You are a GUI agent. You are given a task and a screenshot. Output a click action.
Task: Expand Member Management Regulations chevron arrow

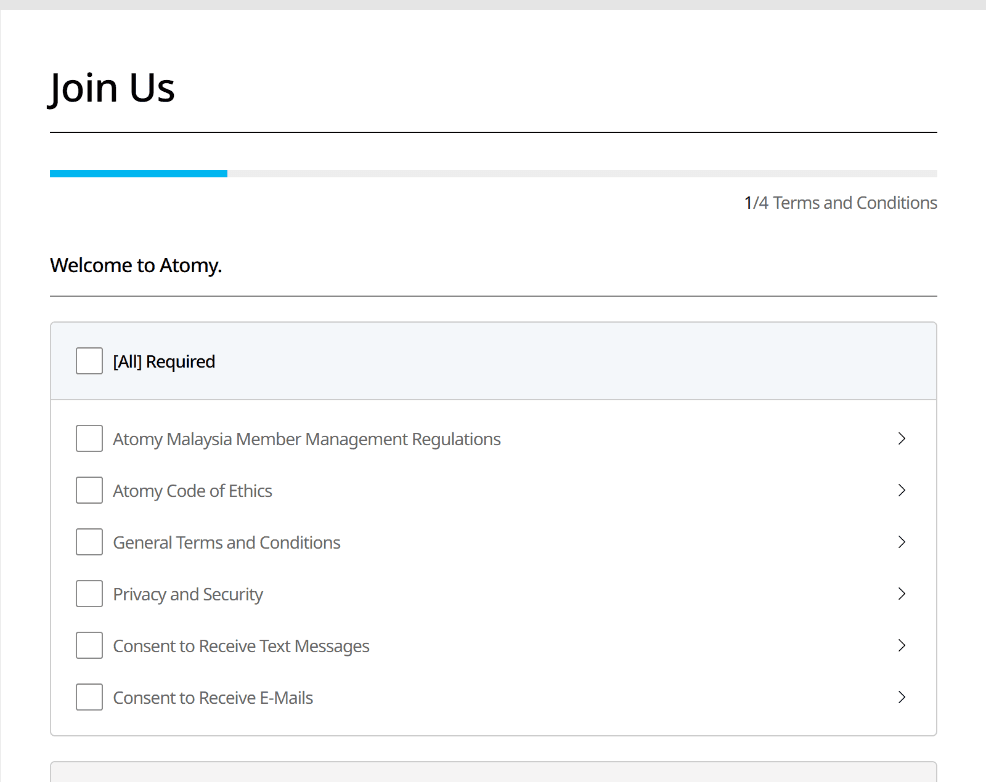coord(902,438)
